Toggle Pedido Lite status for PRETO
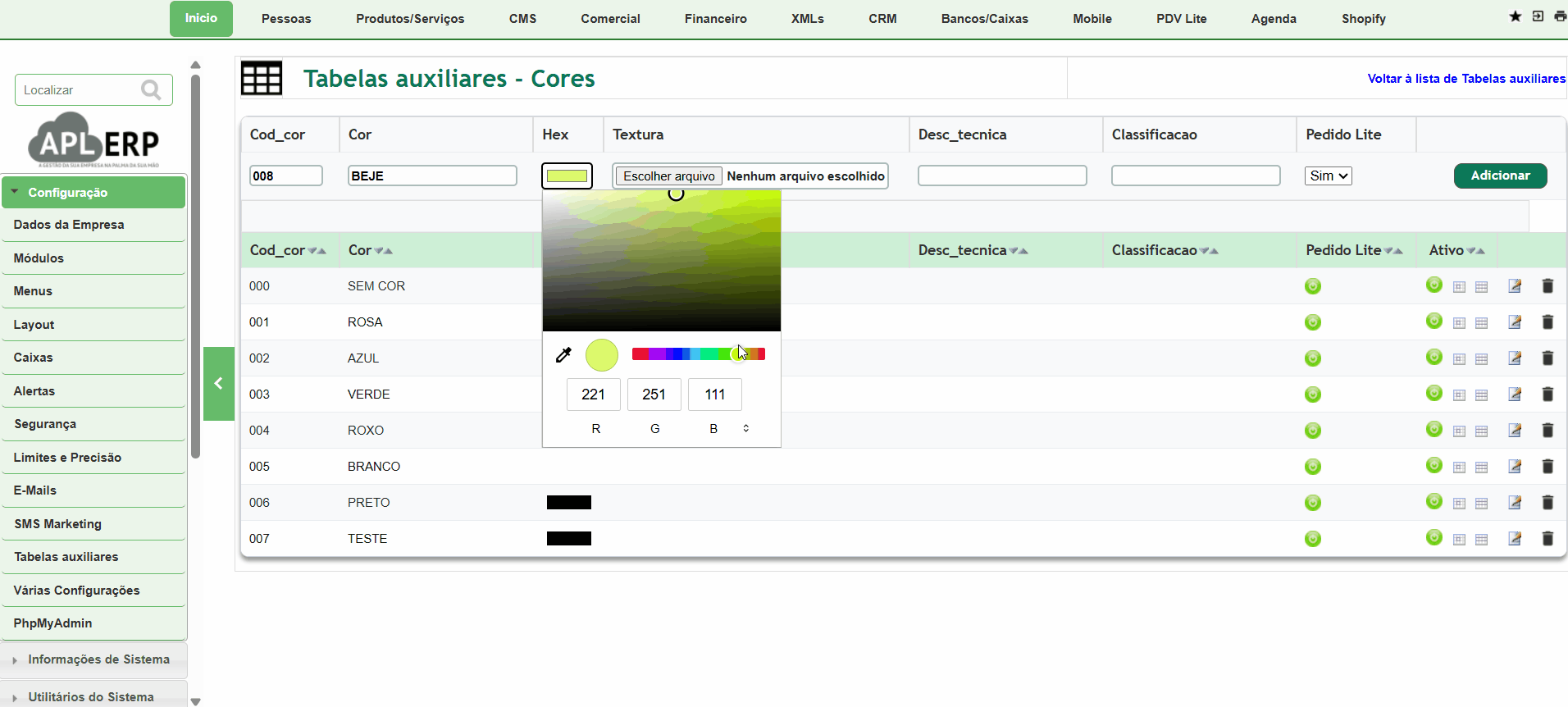The height and width of the screenshot is (707, 1568). coord(1313,503)
